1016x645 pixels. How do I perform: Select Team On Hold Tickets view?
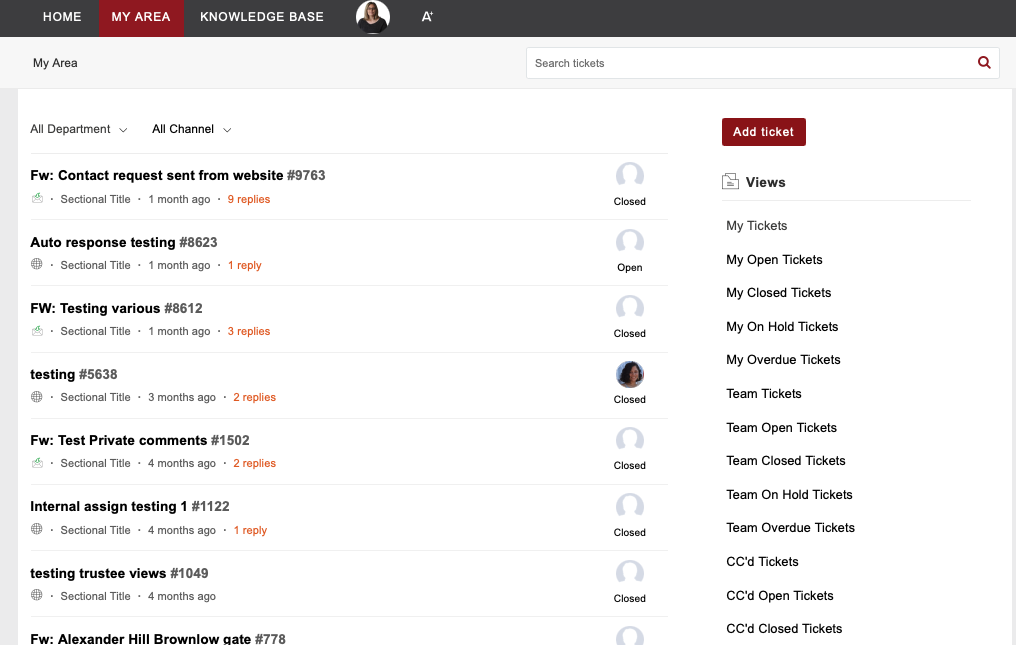click(x=789, y=494)
